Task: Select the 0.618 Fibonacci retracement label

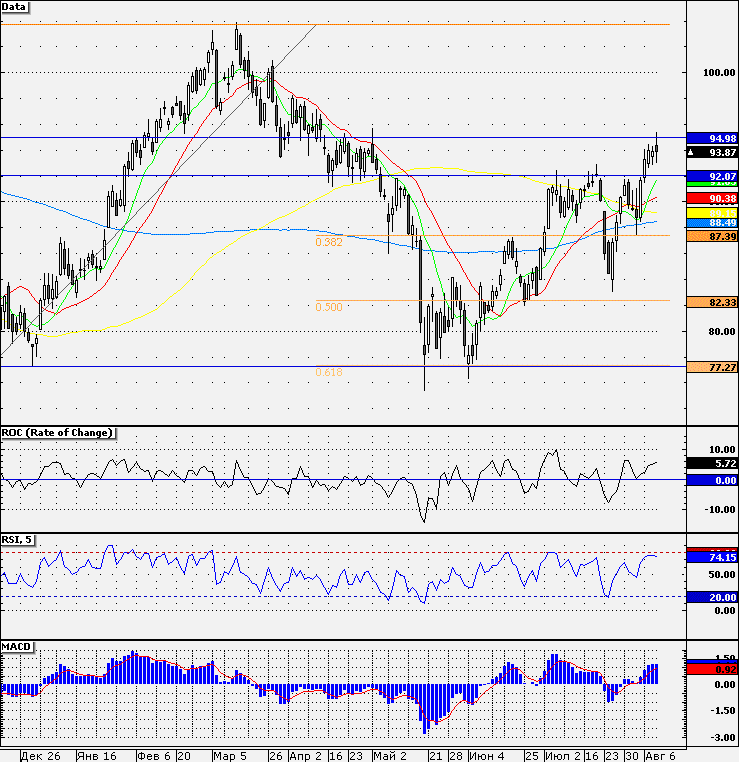Action: pos(329,372)
